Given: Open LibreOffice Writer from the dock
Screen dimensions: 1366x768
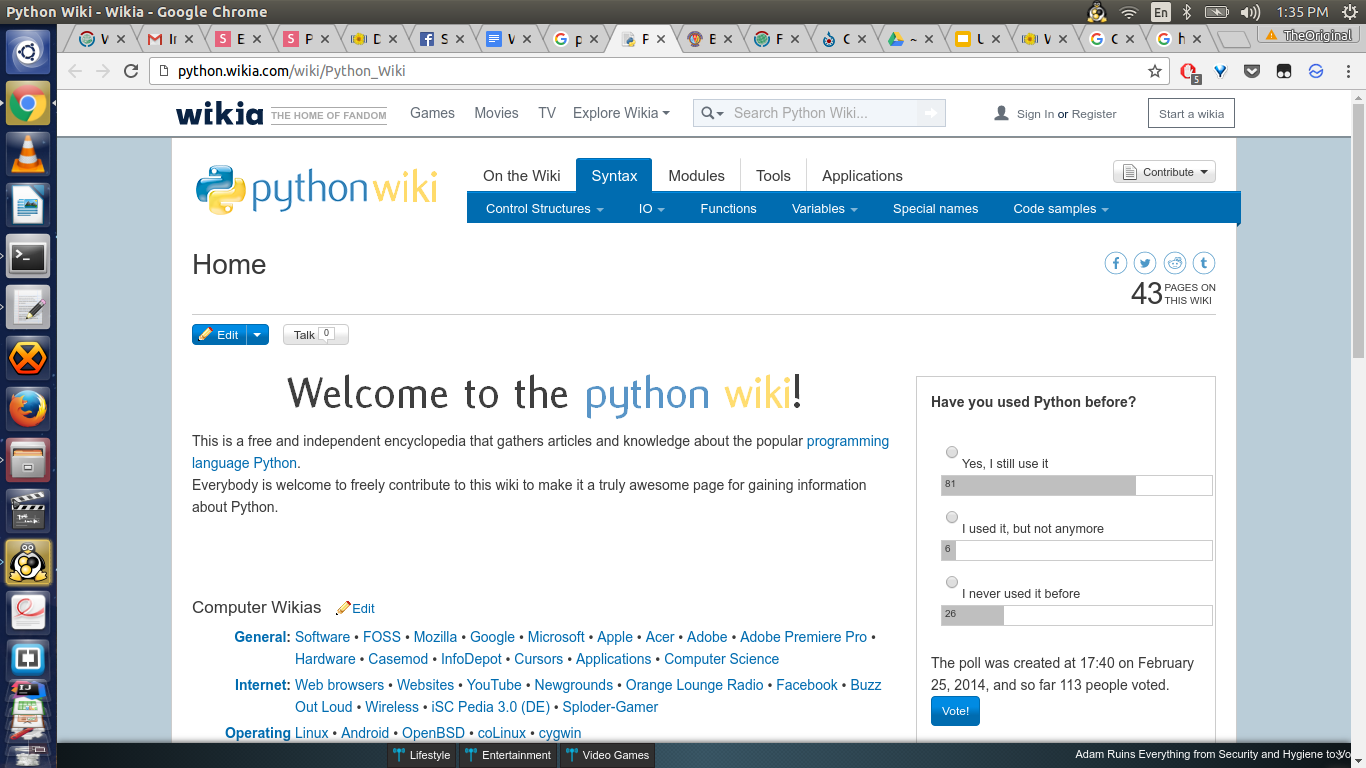Looking at the screenshot, I should (x=28, y=206).
